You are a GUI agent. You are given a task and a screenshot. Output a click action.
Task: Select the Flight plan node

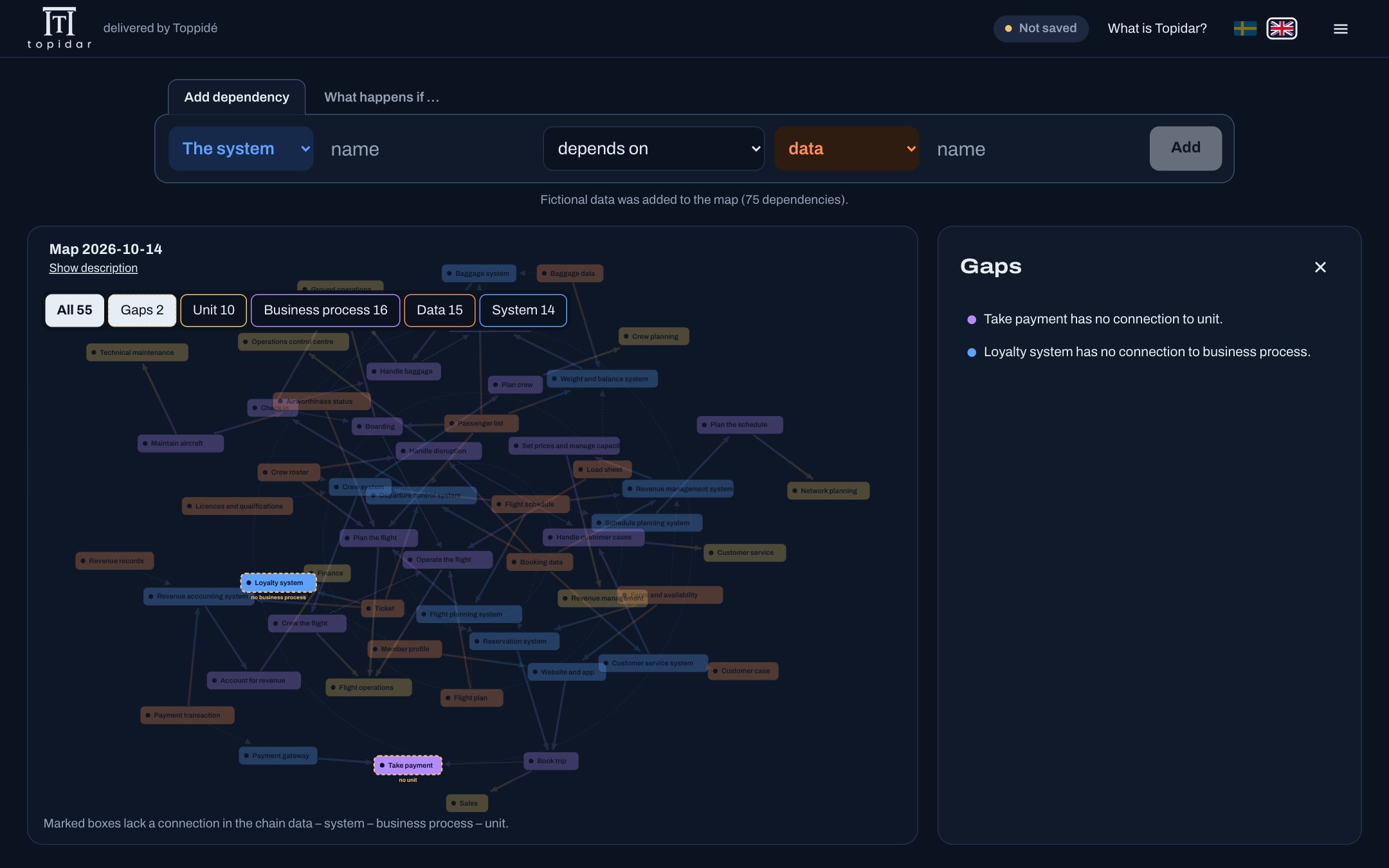471,698
